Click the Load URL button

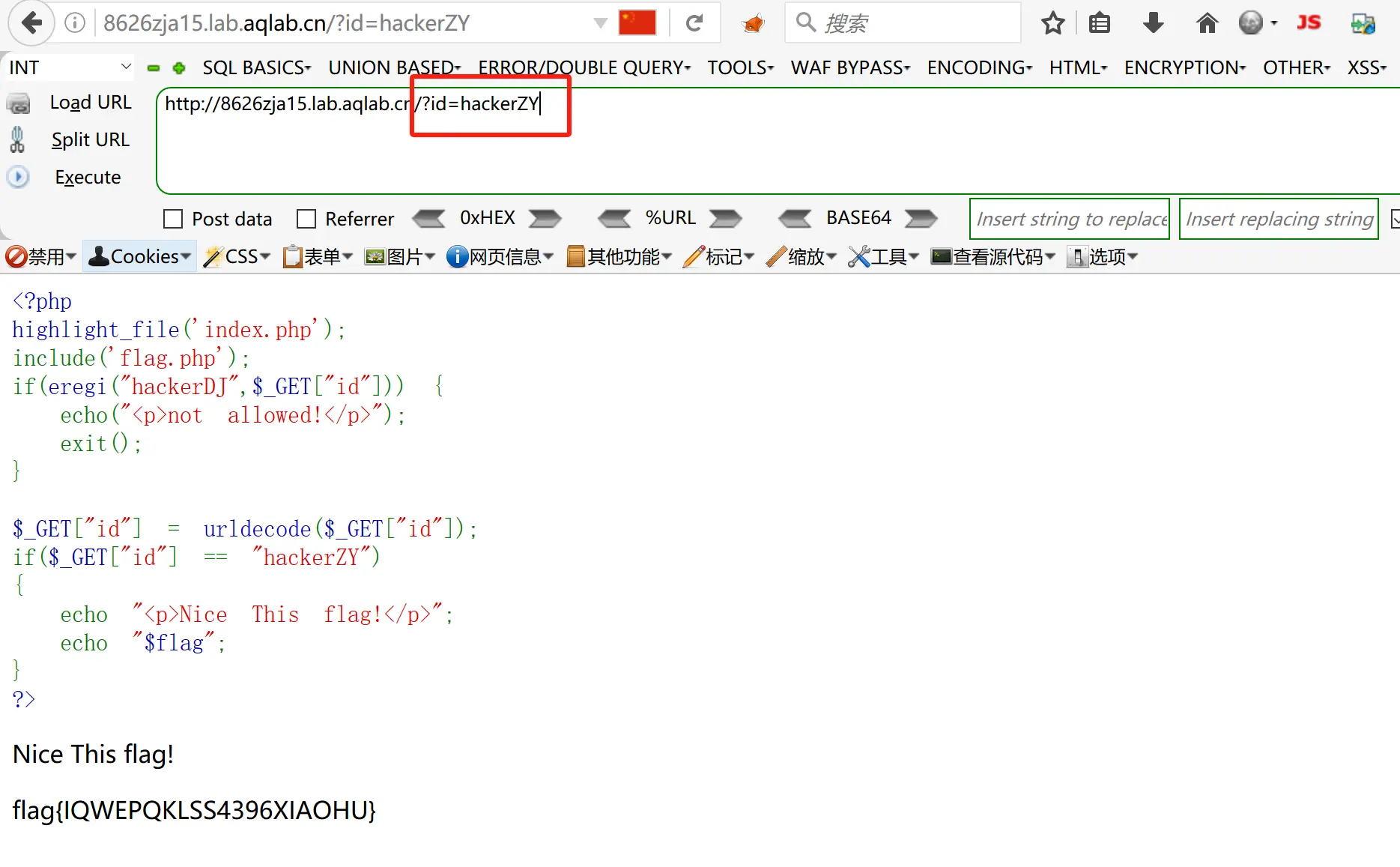90,102
